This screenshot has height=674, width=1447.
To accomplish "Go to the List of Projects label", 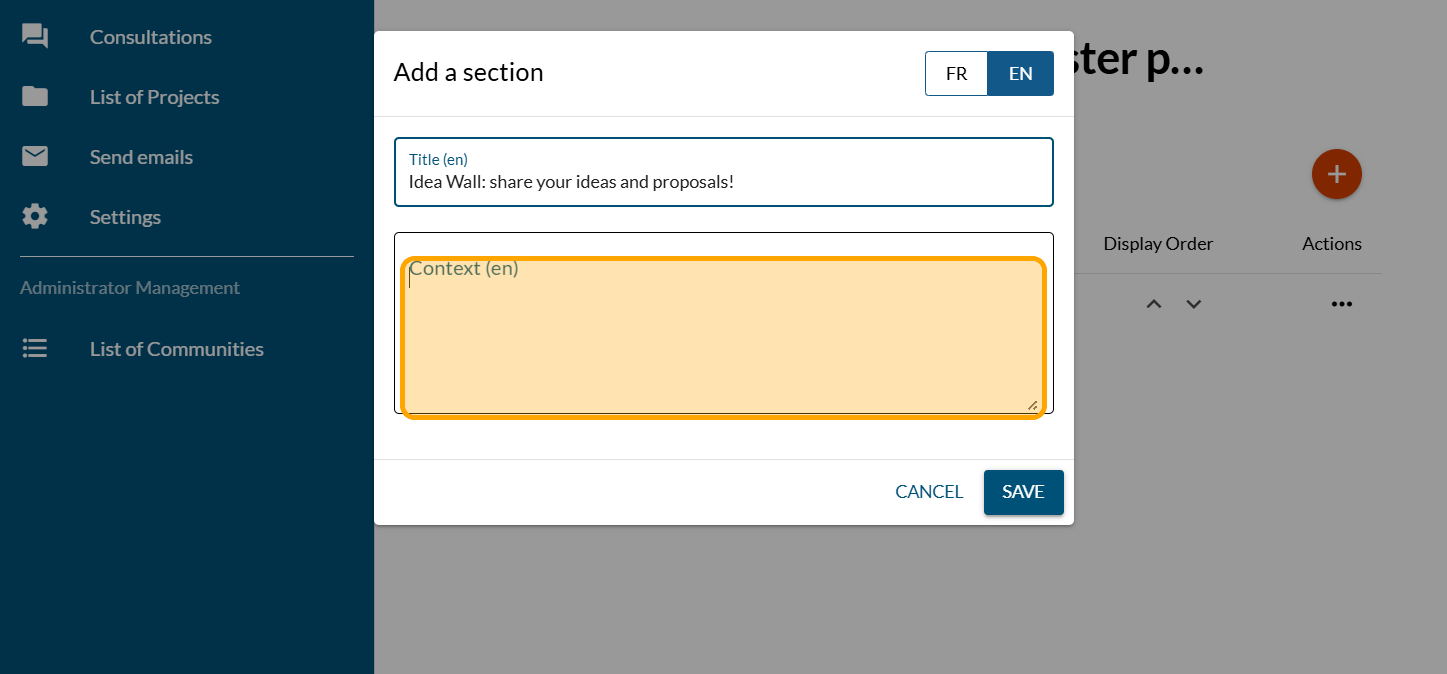I will click(x=154, y=97).
